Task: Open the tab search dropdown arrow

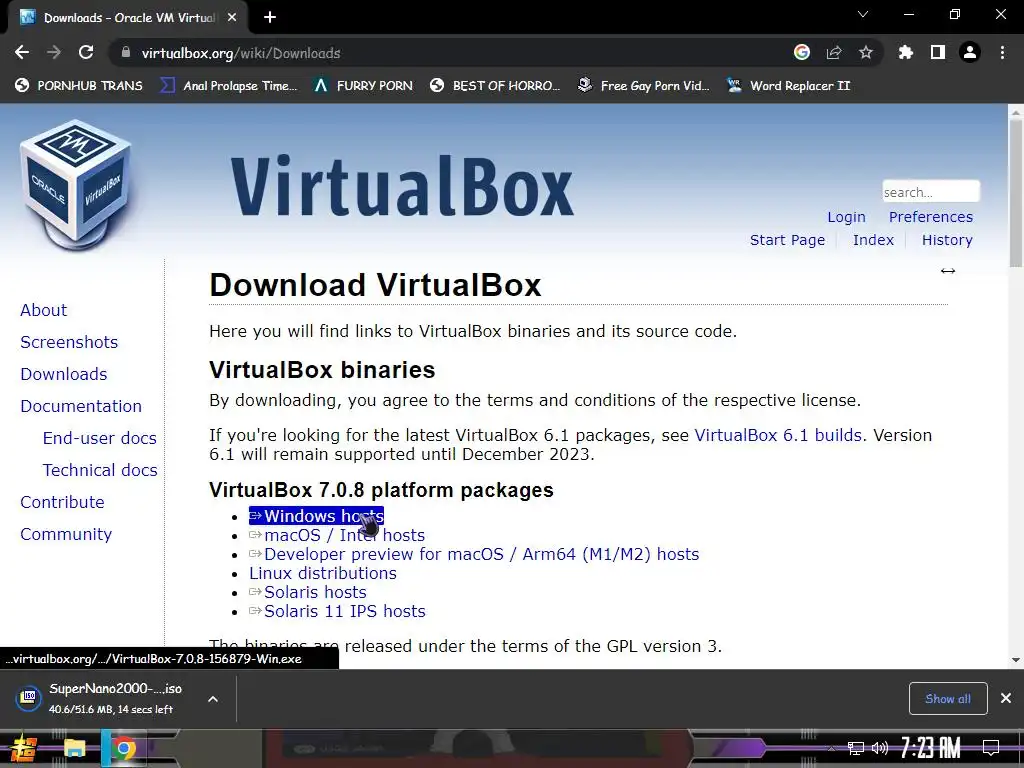Action: pos(863,14)
